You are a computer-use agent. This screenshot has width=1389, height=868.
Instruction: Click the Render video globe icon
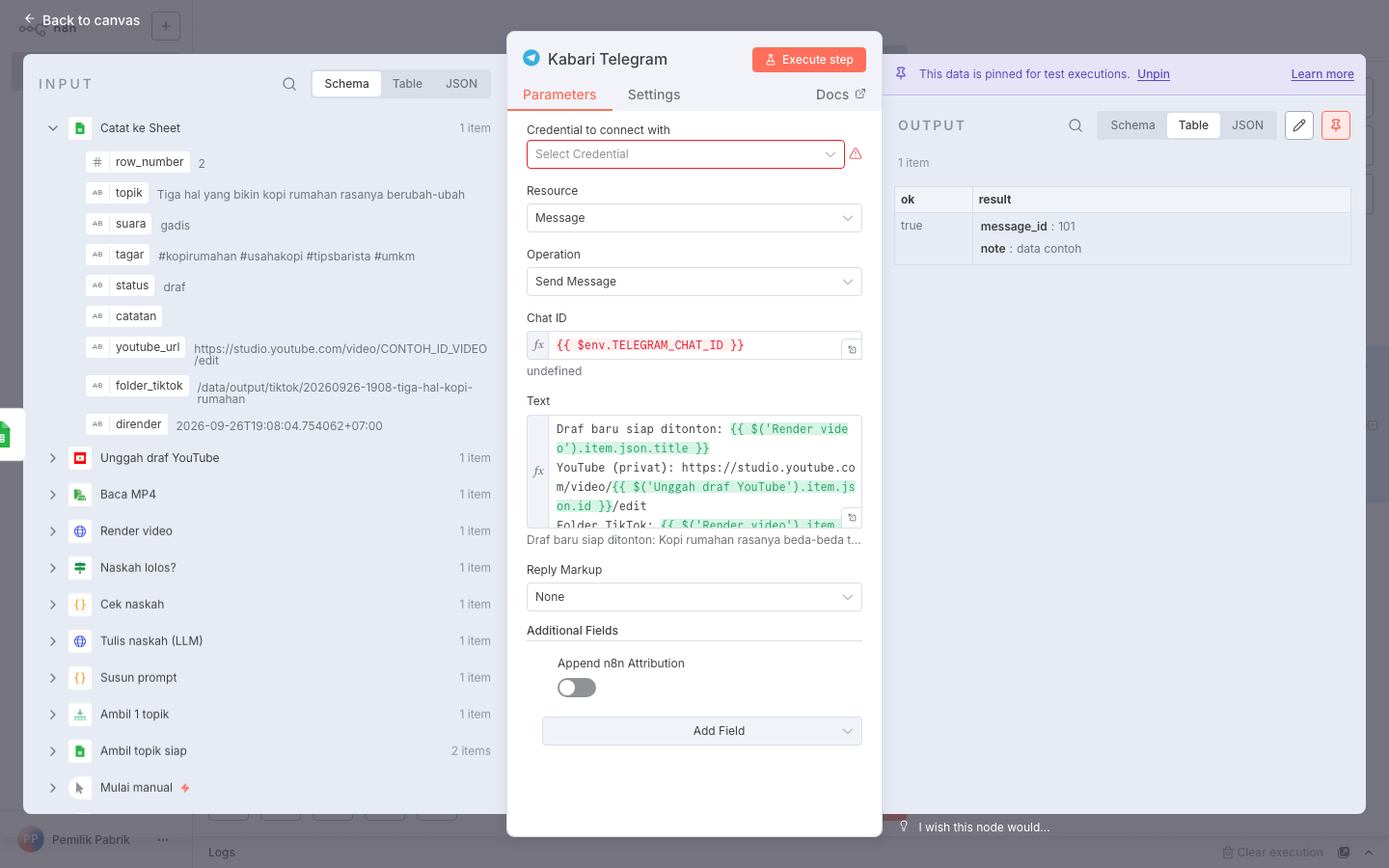tap(80, 531)
